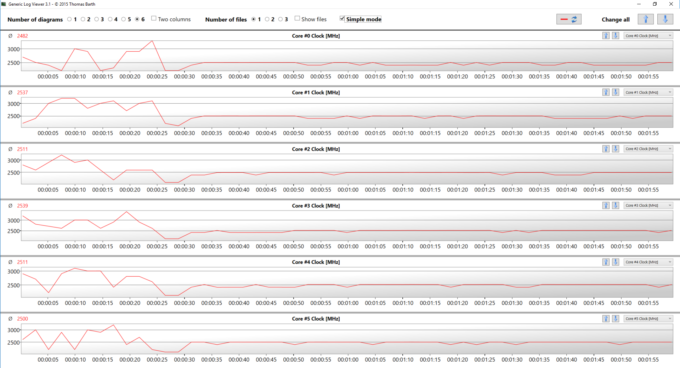Image resolution: width=680 pixels, height=368 pixels.
Task: Click down arrow for Core #1 Clock diagram
Action: [615, 92]
